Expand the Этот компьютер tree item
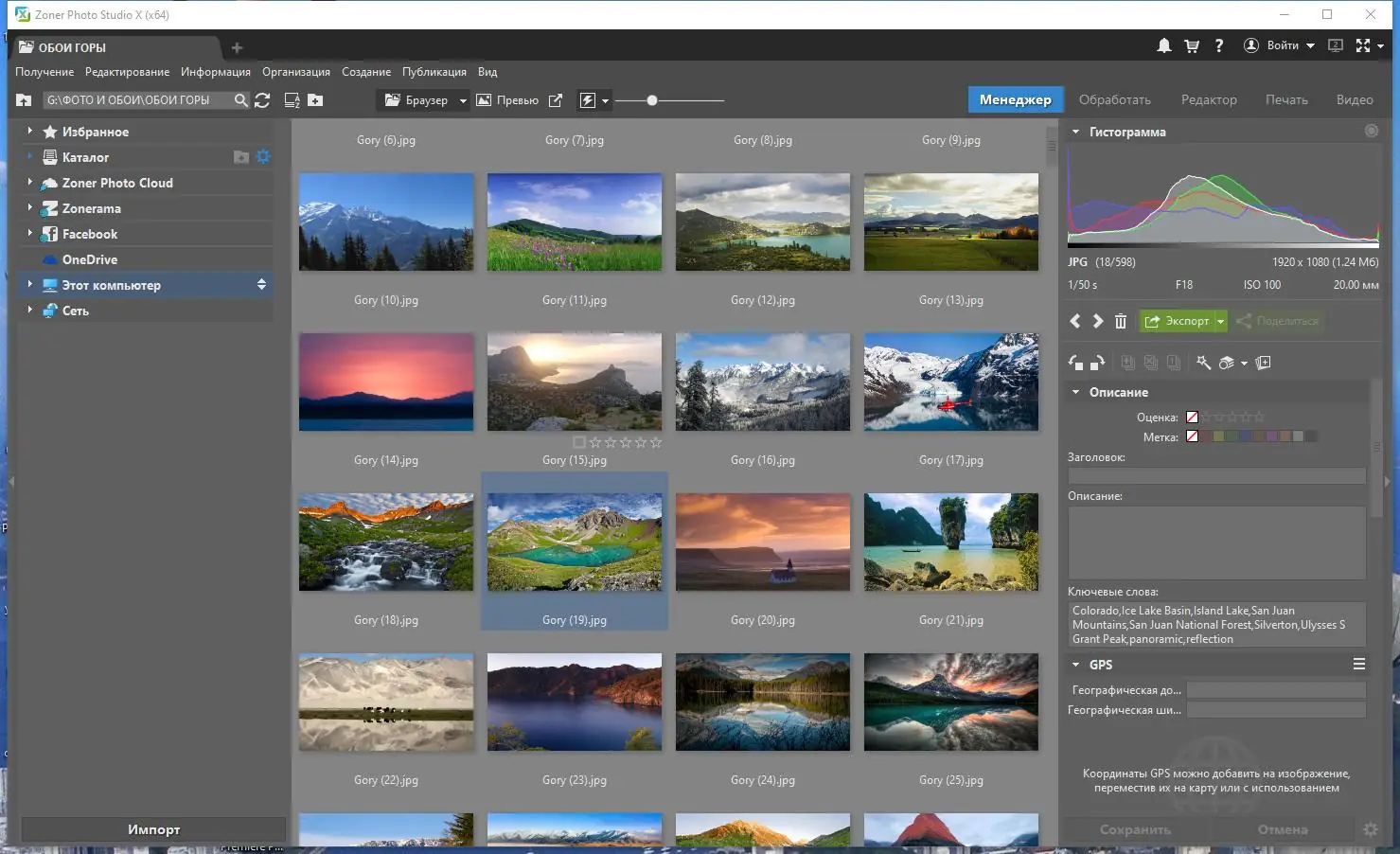1400x854 pixels. point(29,284)
